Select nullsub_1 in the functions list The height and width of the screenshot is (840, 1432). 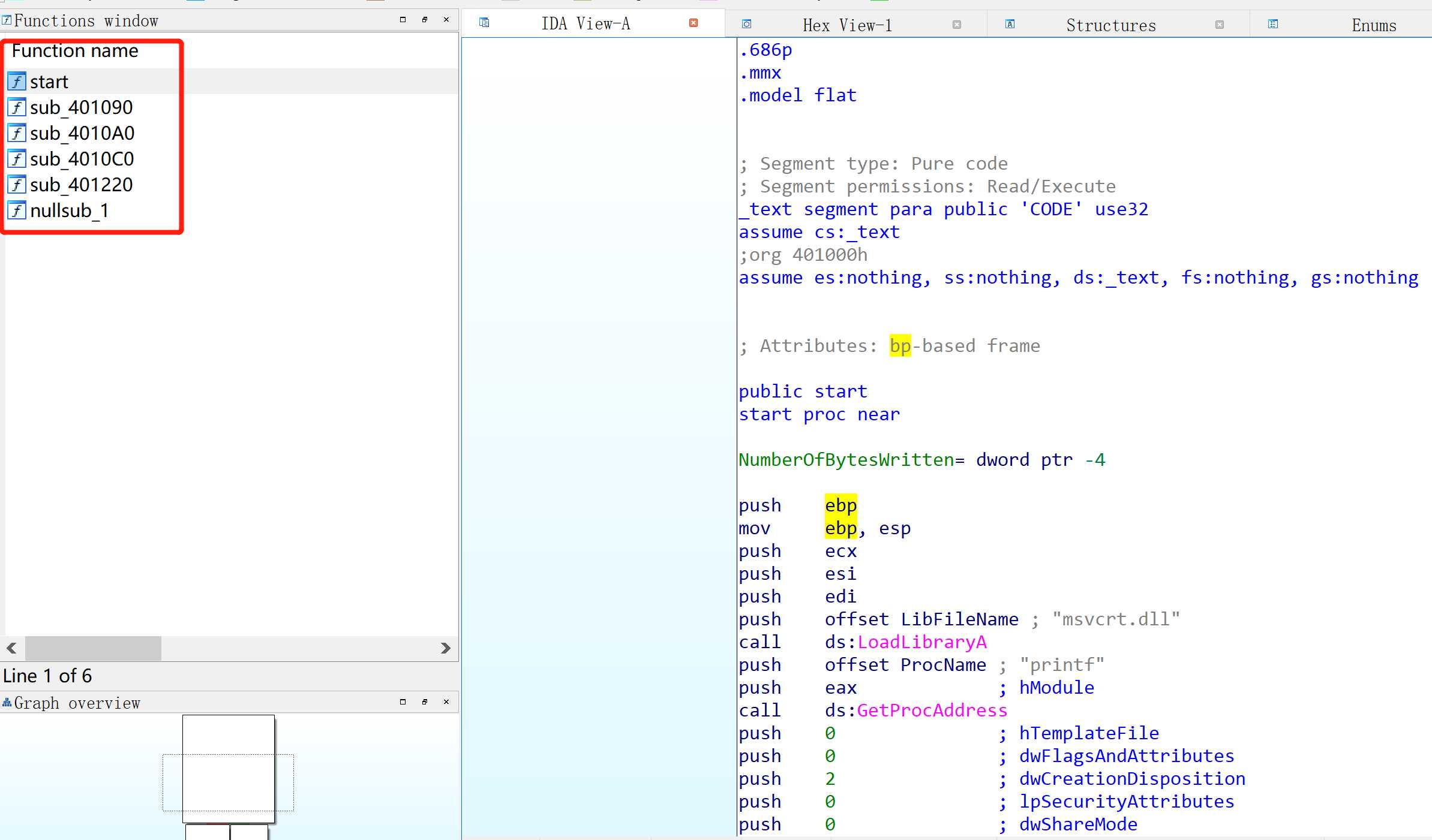point(70,210)
